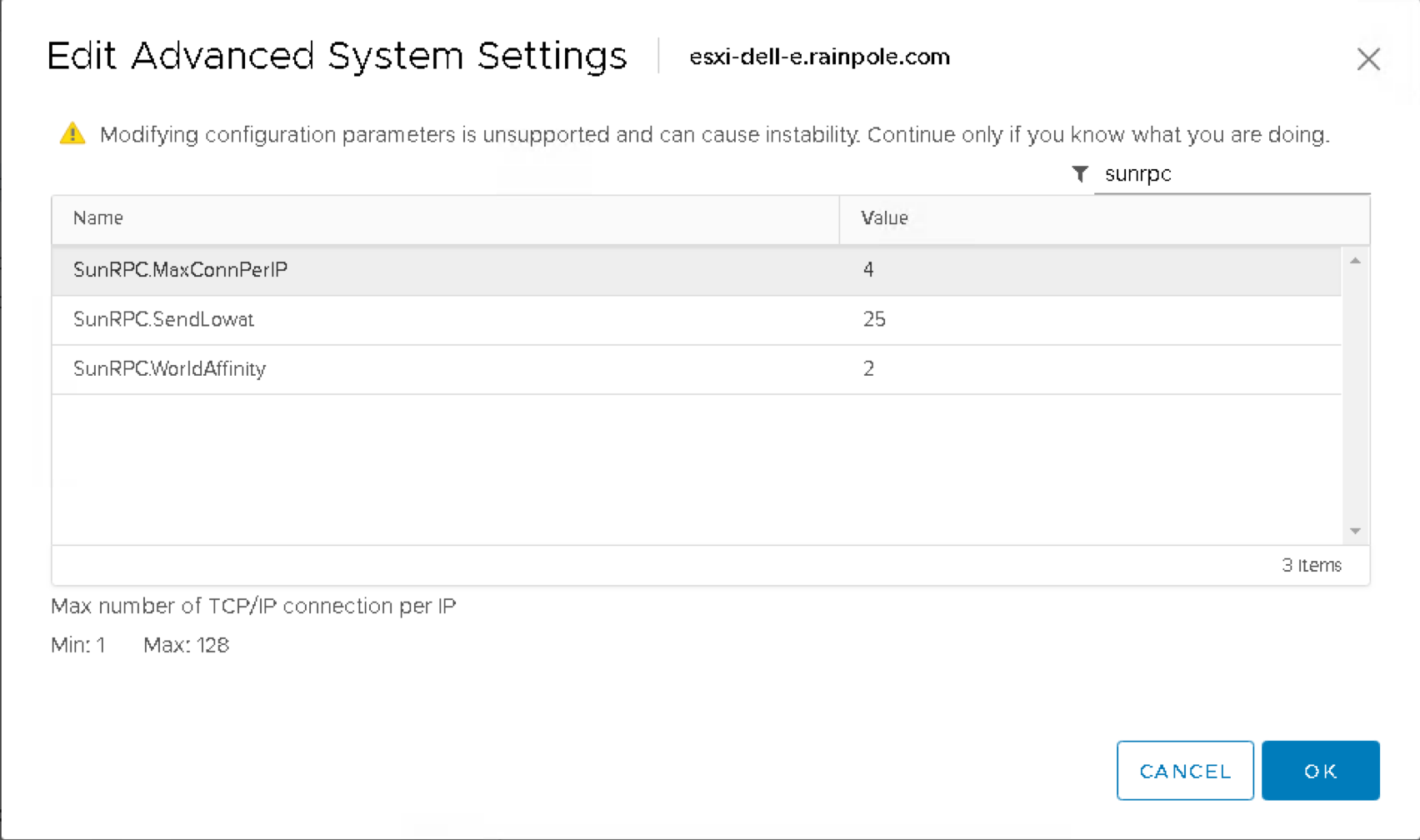Click the vertical scrollbar track

click(1355, 396)
